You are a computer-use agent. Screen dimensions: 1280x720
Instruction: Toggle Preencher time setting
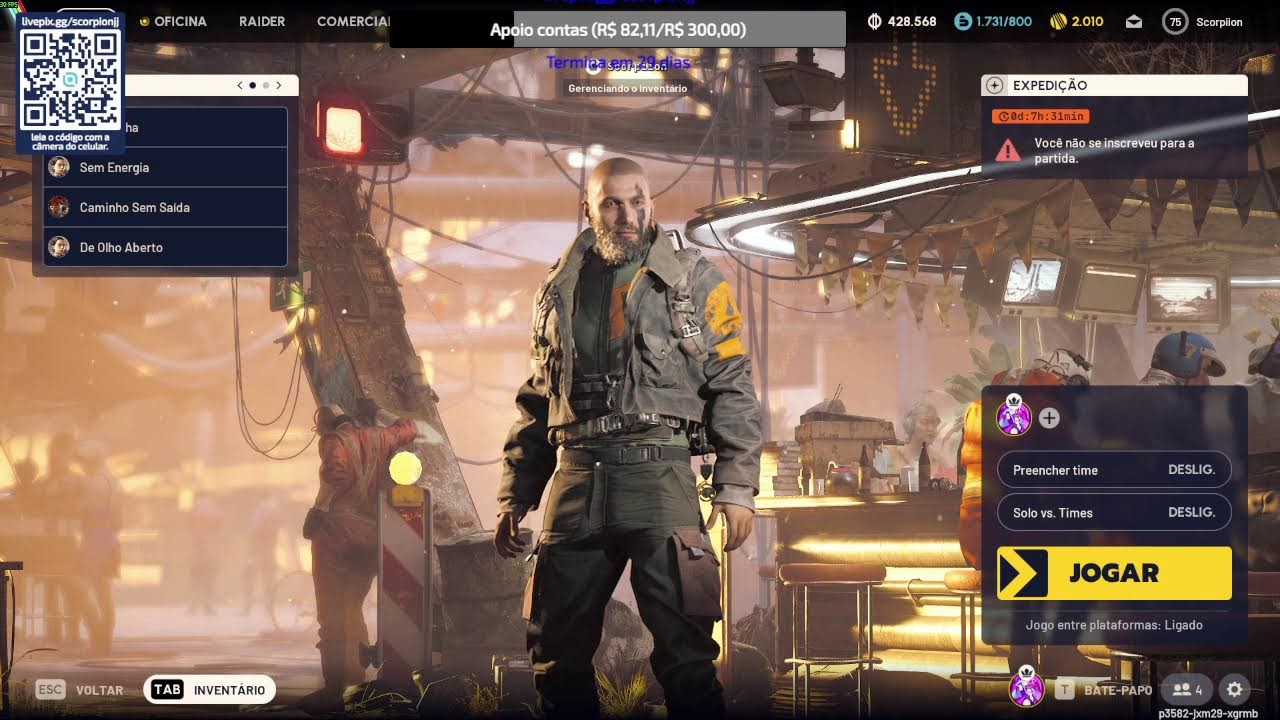coord(1114,470)
